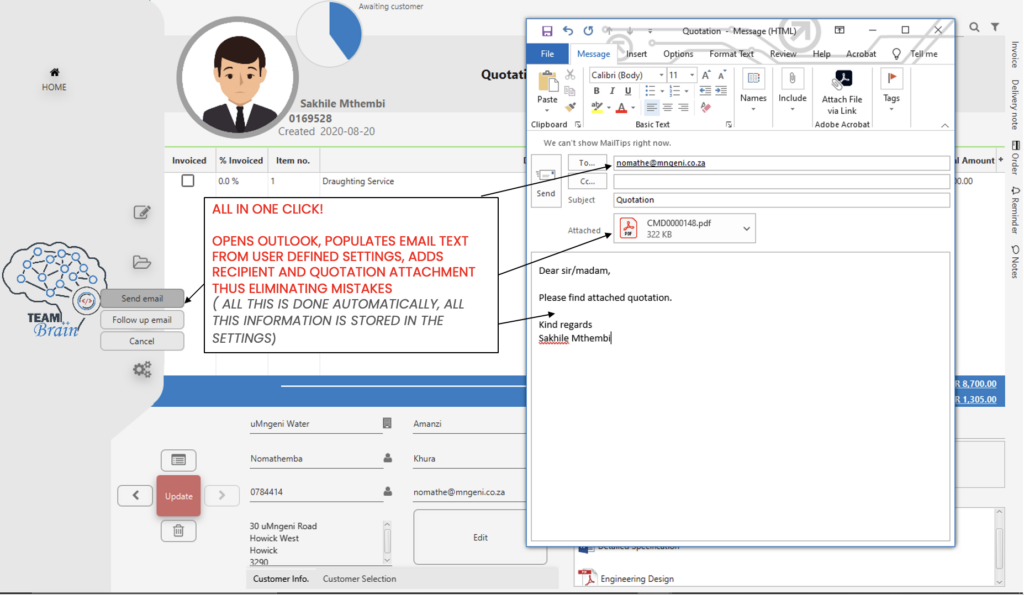Click the filter funnel icon at top right

click(x=995, y=27)
